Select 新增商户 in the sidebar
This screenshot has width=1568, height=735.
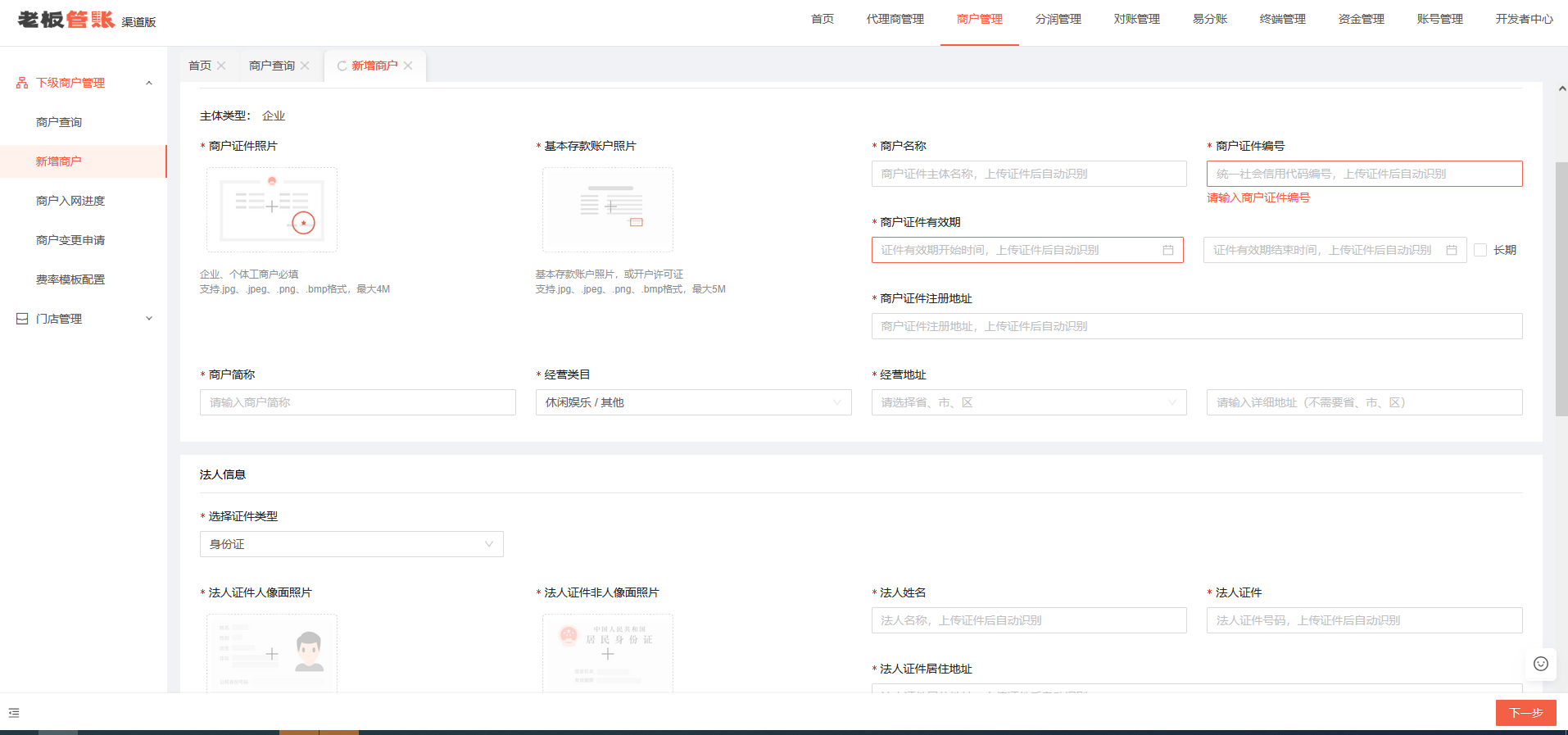(84, 161)
